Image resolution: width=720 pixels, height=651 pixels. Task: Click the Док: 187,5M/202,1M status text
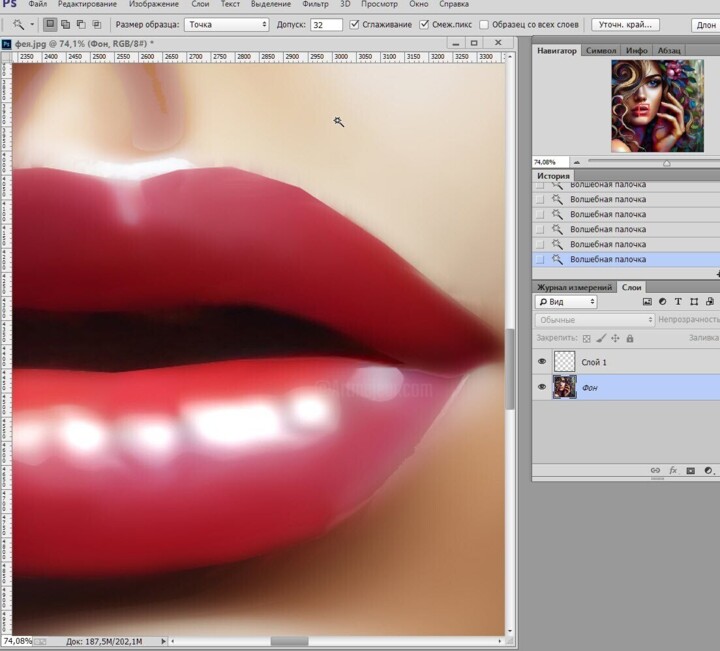click(104, 641)
